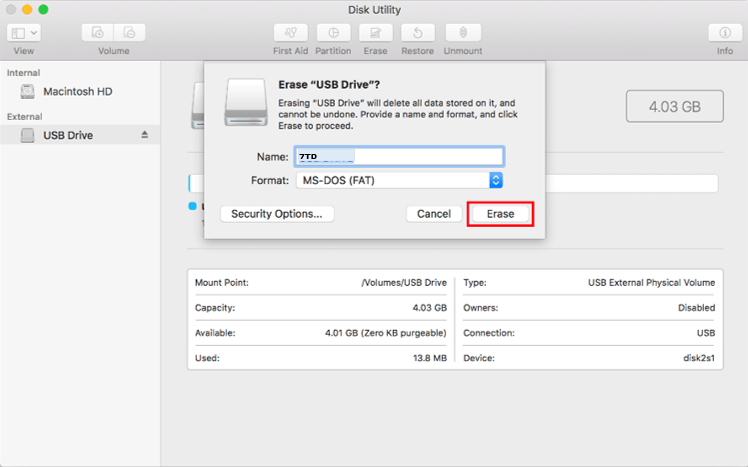The height and width of the screenshot is (467, 748).
Task: Click the Remove Volume toolbar icon
Action: (x=129, y=33)
